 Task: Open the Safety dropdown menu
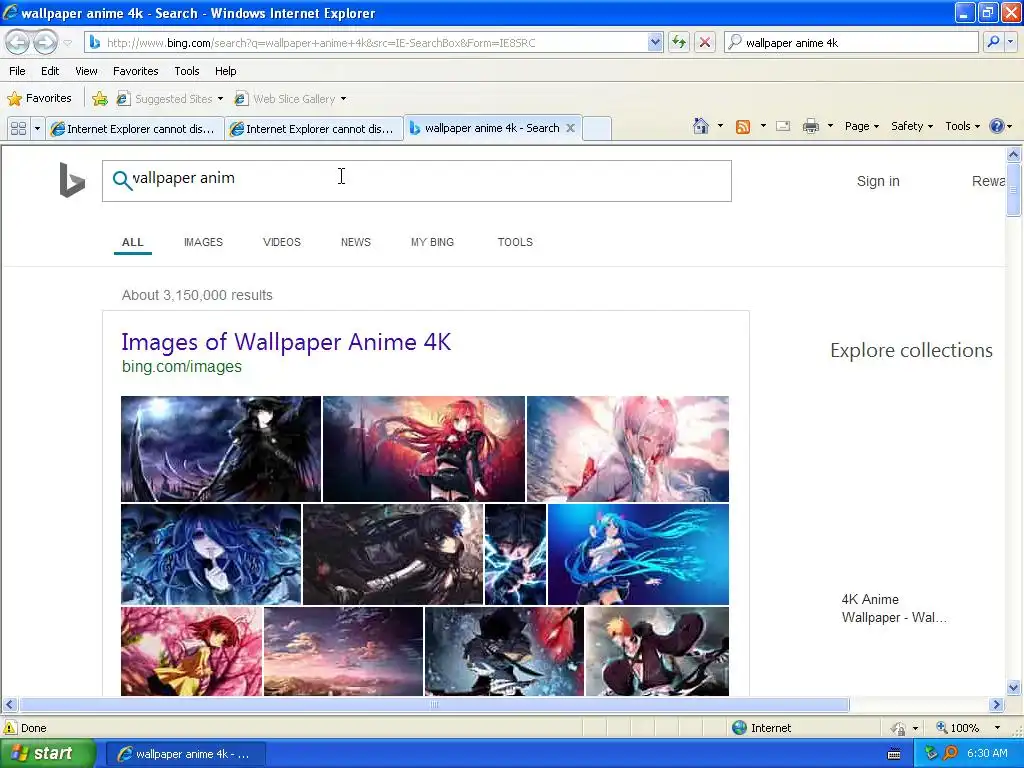pos(912,126)
